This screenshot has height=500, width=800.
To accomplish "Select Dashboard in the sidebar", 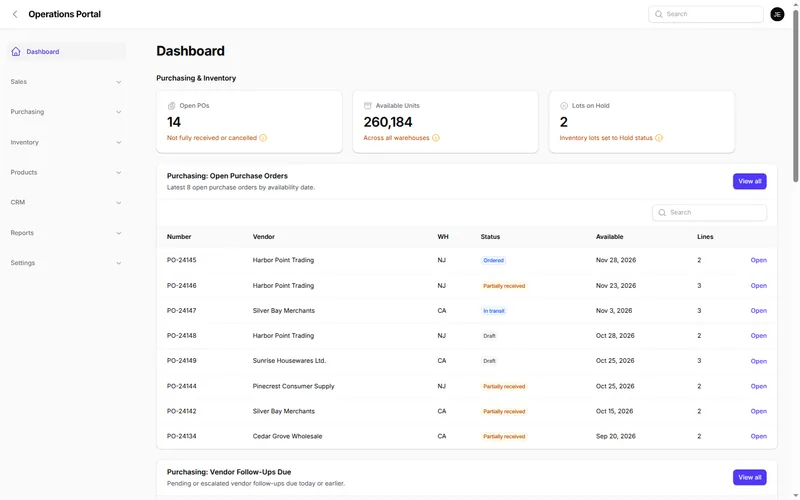I will coord(66,52).
